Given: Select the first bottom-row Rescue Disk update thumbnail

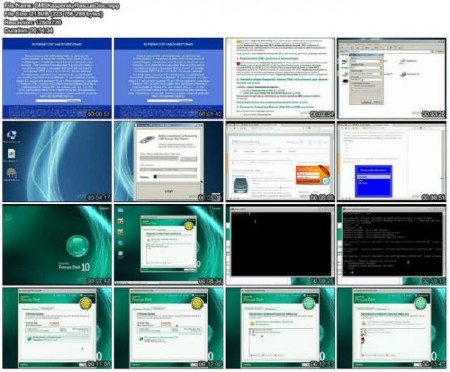Looking at the screenshot, I should point(57,328).
